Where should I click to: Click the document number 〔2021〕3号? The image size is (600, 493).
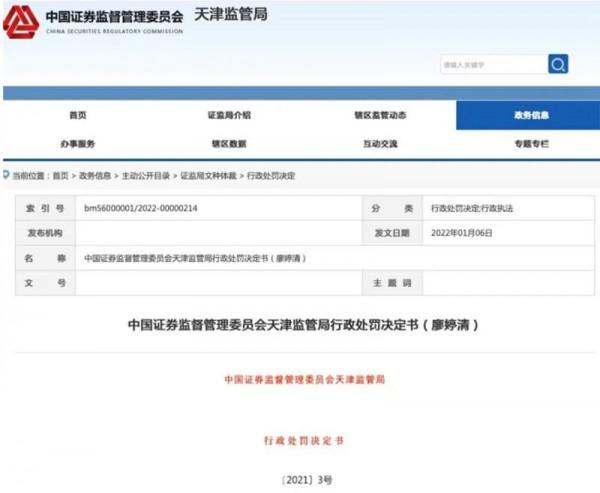[307, 480]
